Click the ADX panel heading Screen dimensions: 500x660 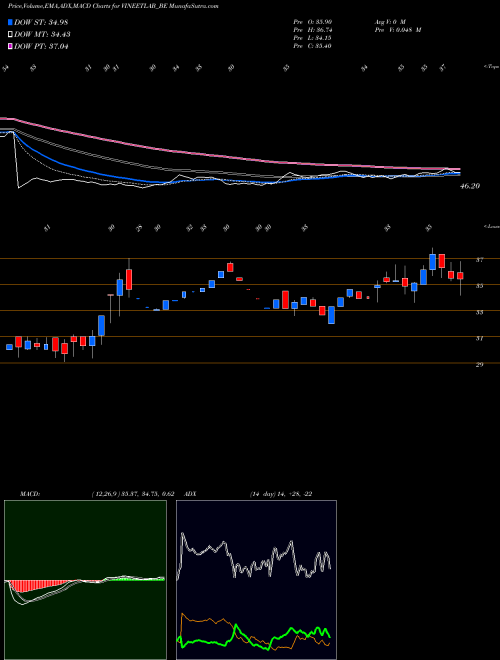[191, 494]
